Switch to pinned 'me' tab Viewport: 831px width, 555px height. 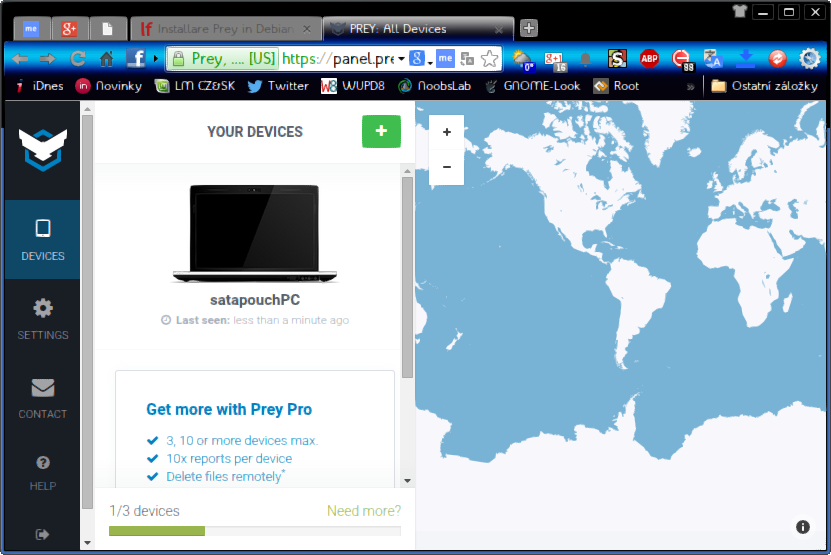coord(31,29)
